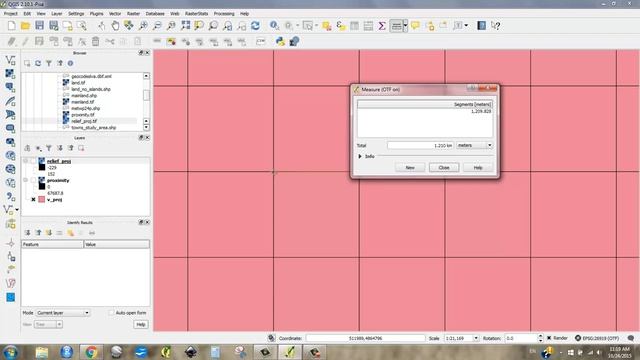Screen dimensions: 640x360
Task: Open File Explorer from the taskbar
Action: point(42,352)
